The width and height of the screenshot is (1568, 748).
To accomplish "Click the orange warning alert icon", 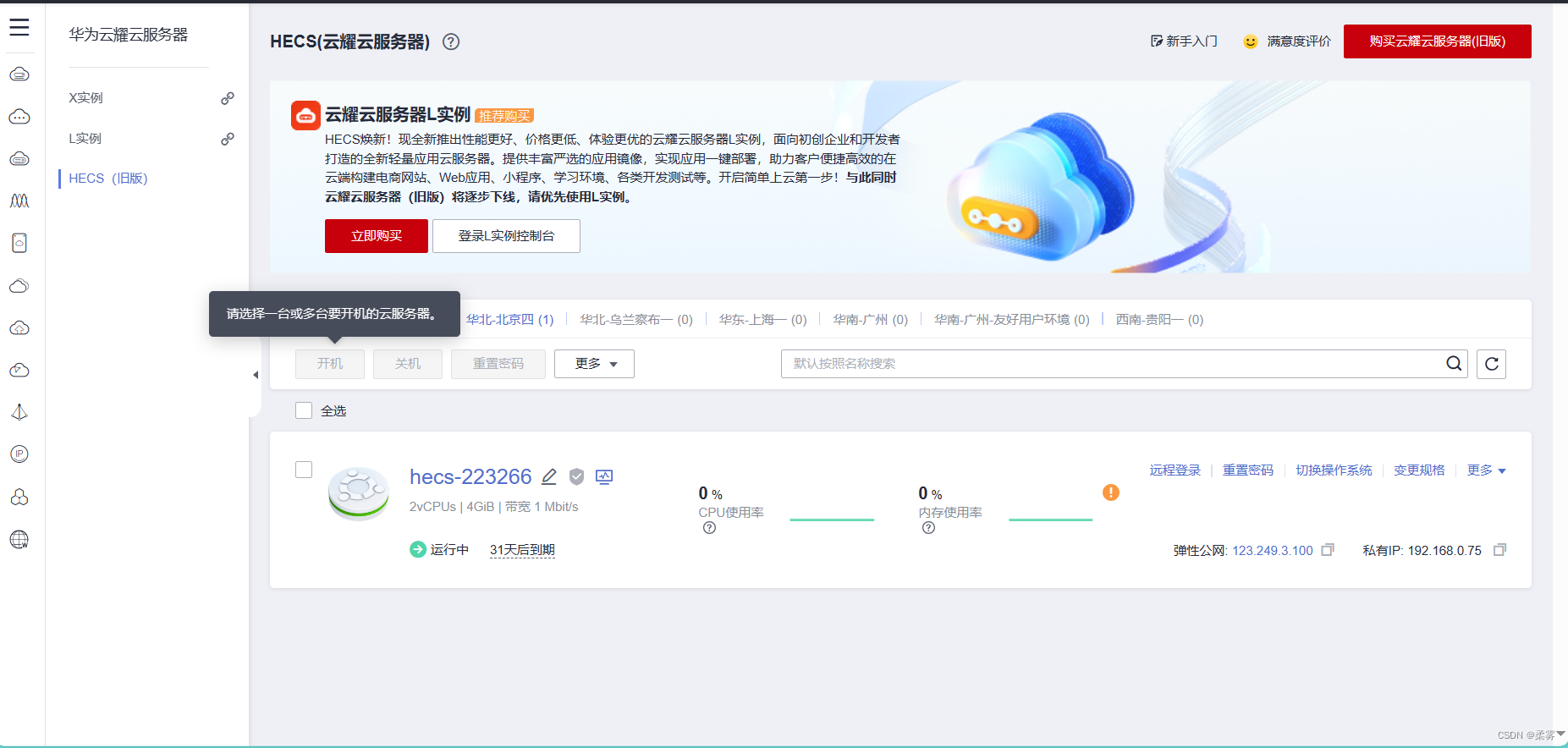I will 1111,492.
